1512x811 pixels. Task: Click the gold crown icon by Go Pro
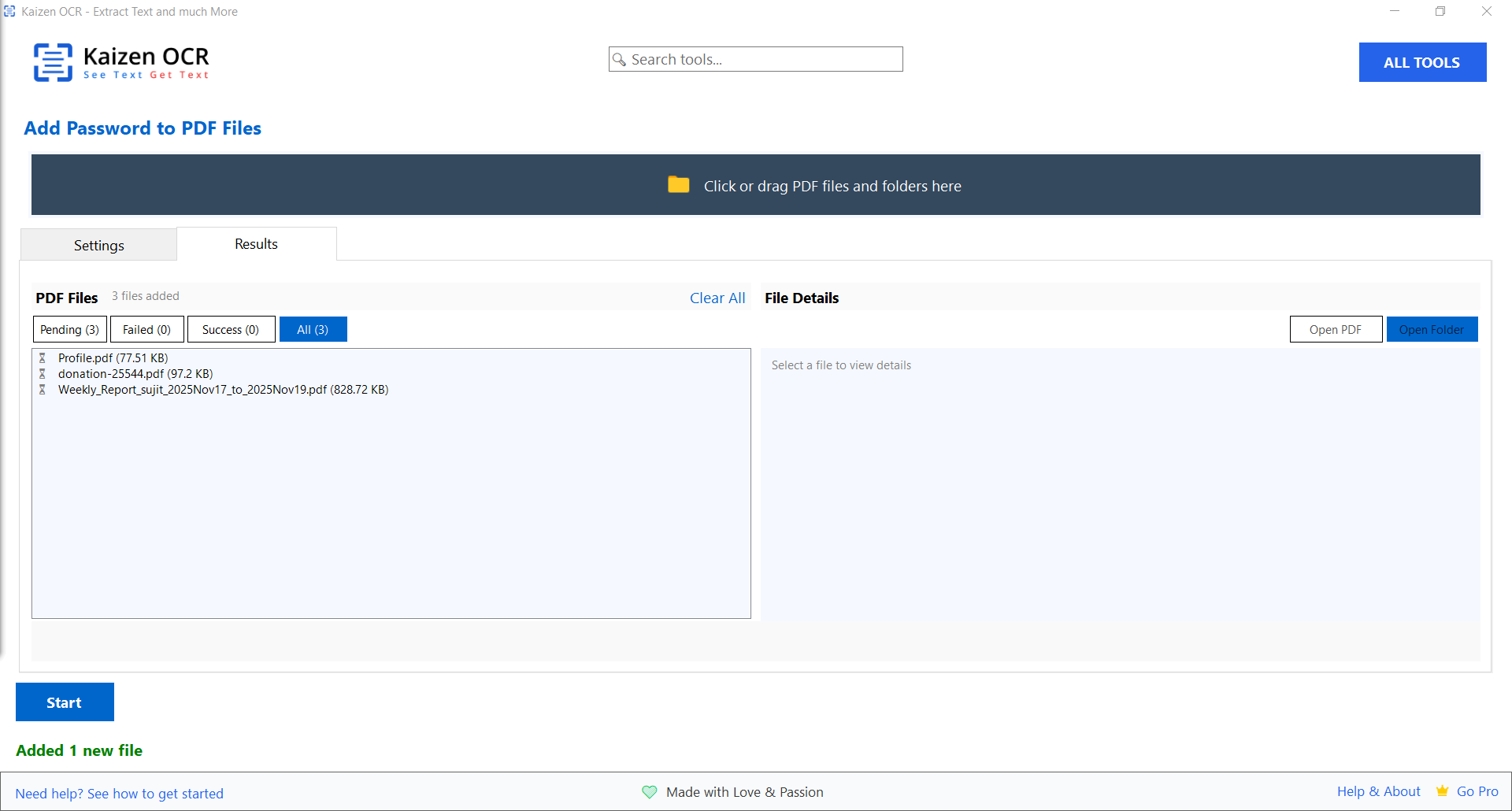tap(1442, 791)
